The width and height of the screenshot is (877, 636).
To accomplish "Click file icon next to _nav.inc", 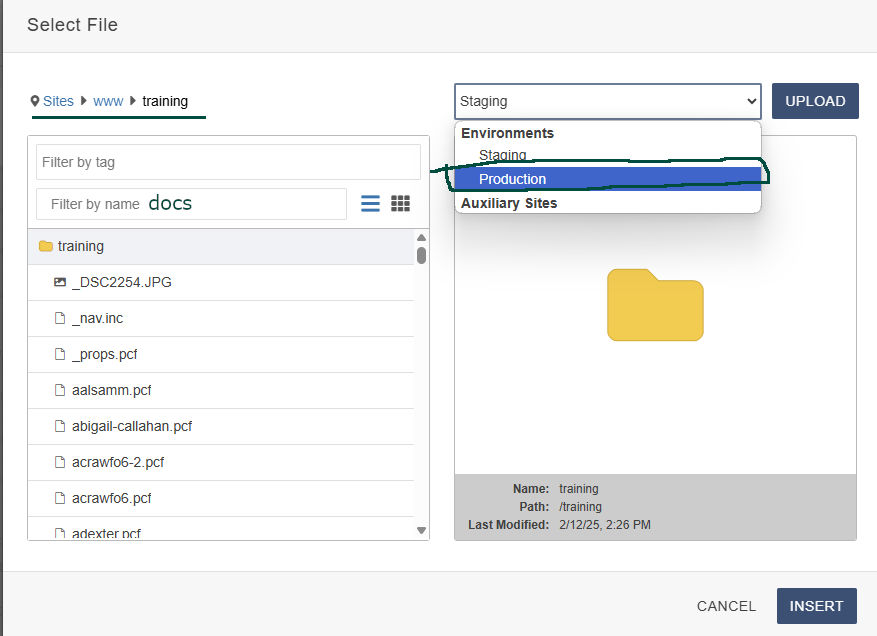I will coord(60,318).
